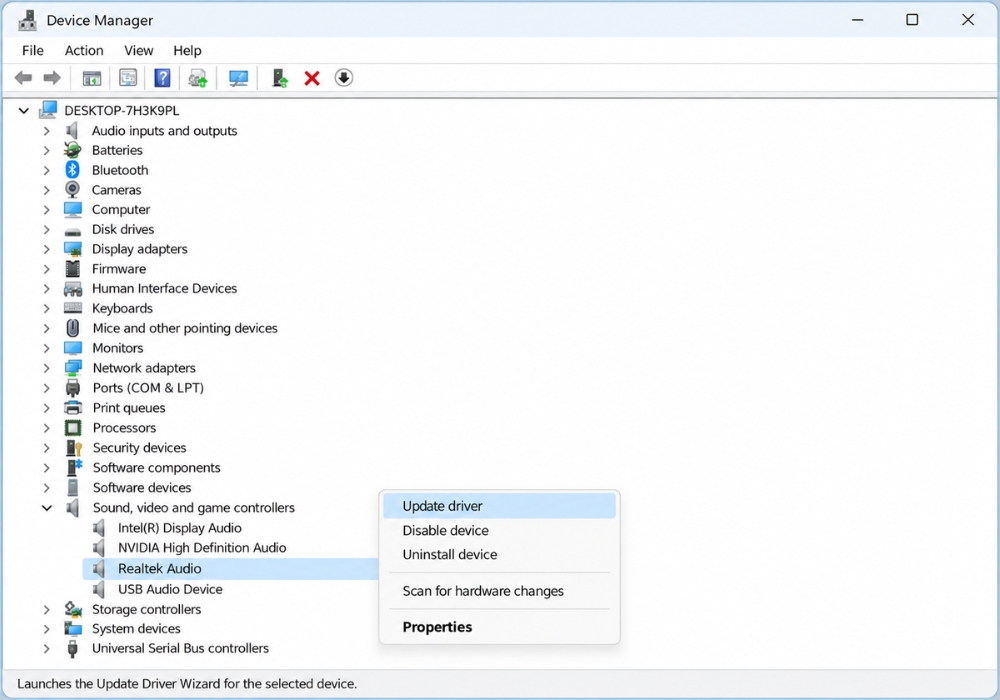
Task: Click the Print queues printer icon
Action: click(73, 408)
